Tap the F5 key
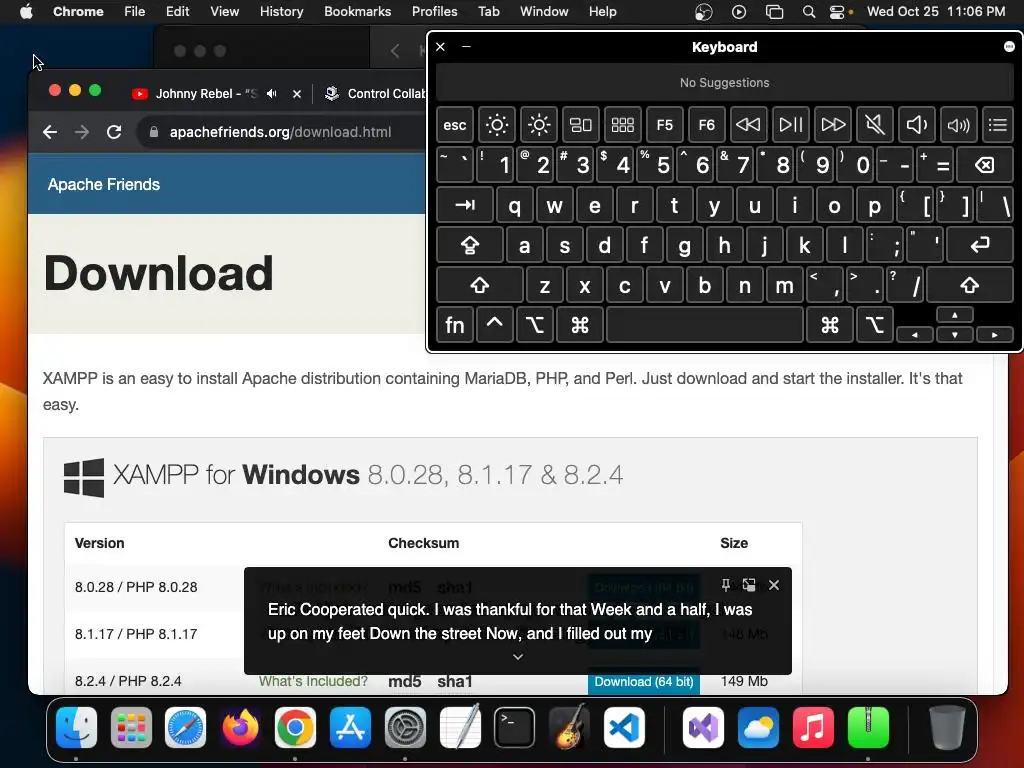This screenshot has width=1024, height=768. pos(665,125)
